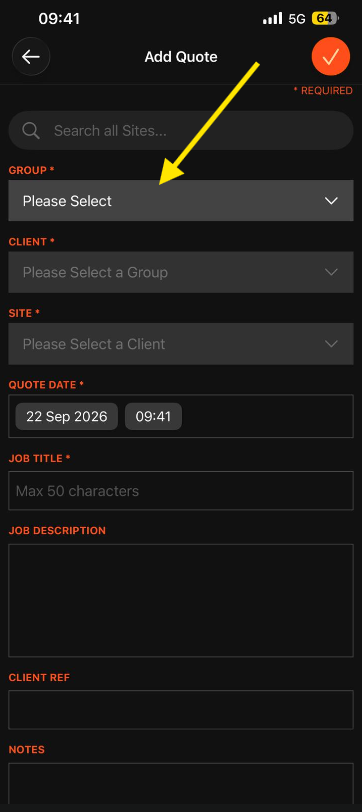Screen dimensions: 362x812
Task: Expand Group dropdown via chevron arrow
Action: [331, 201]
